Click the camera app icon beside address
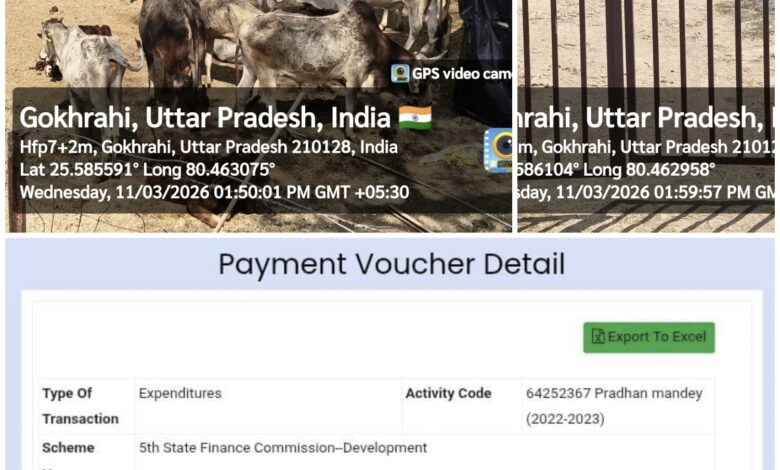 click(498, 150)
